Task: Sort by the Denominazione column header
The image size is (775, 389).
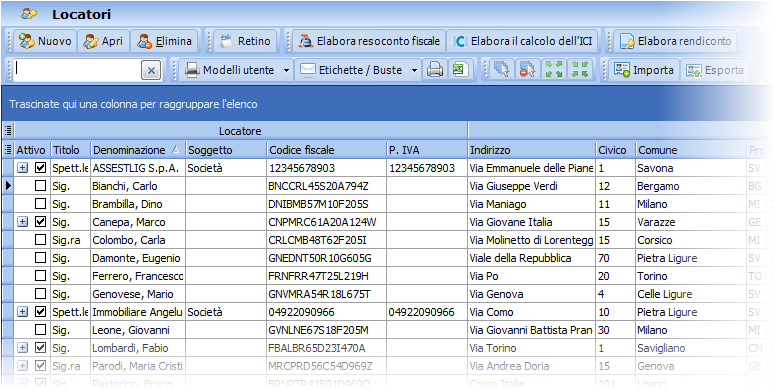Action: coord(137,150)
